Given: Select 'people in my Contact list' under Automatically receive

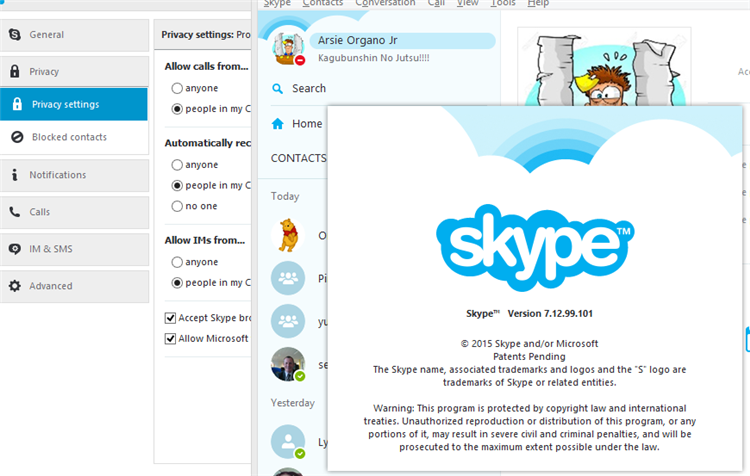Looking at the screenshot, I should (x=177, y=185).
